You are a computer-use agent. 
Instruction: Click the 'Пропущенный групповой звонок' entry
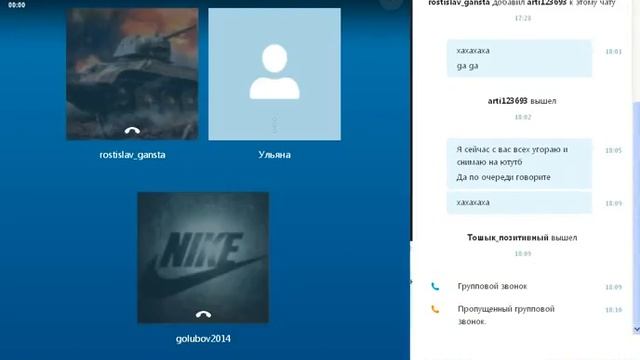[506, 315]
